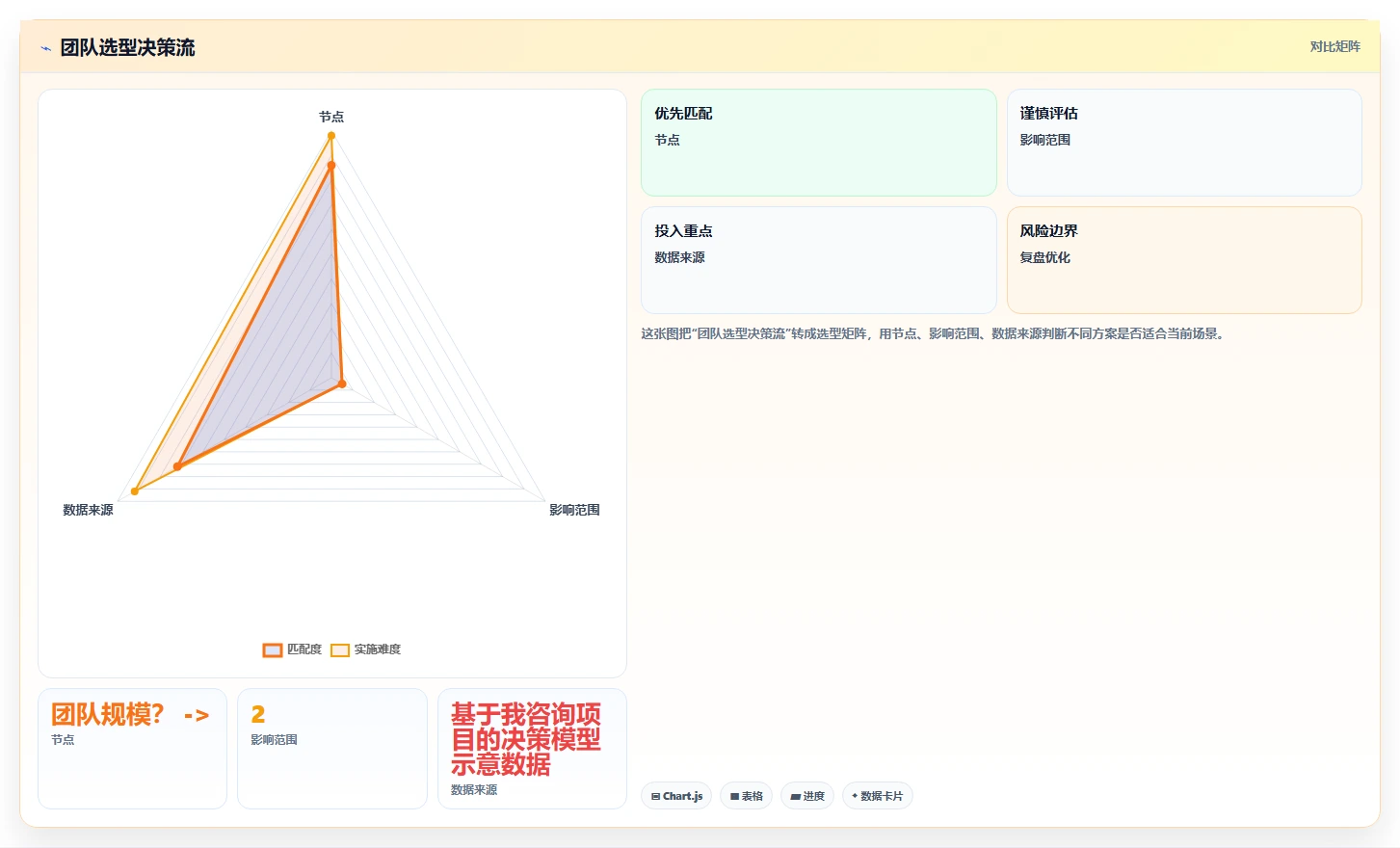
Task: Select the 优先匹配 card
Action: tap(819, 143)
